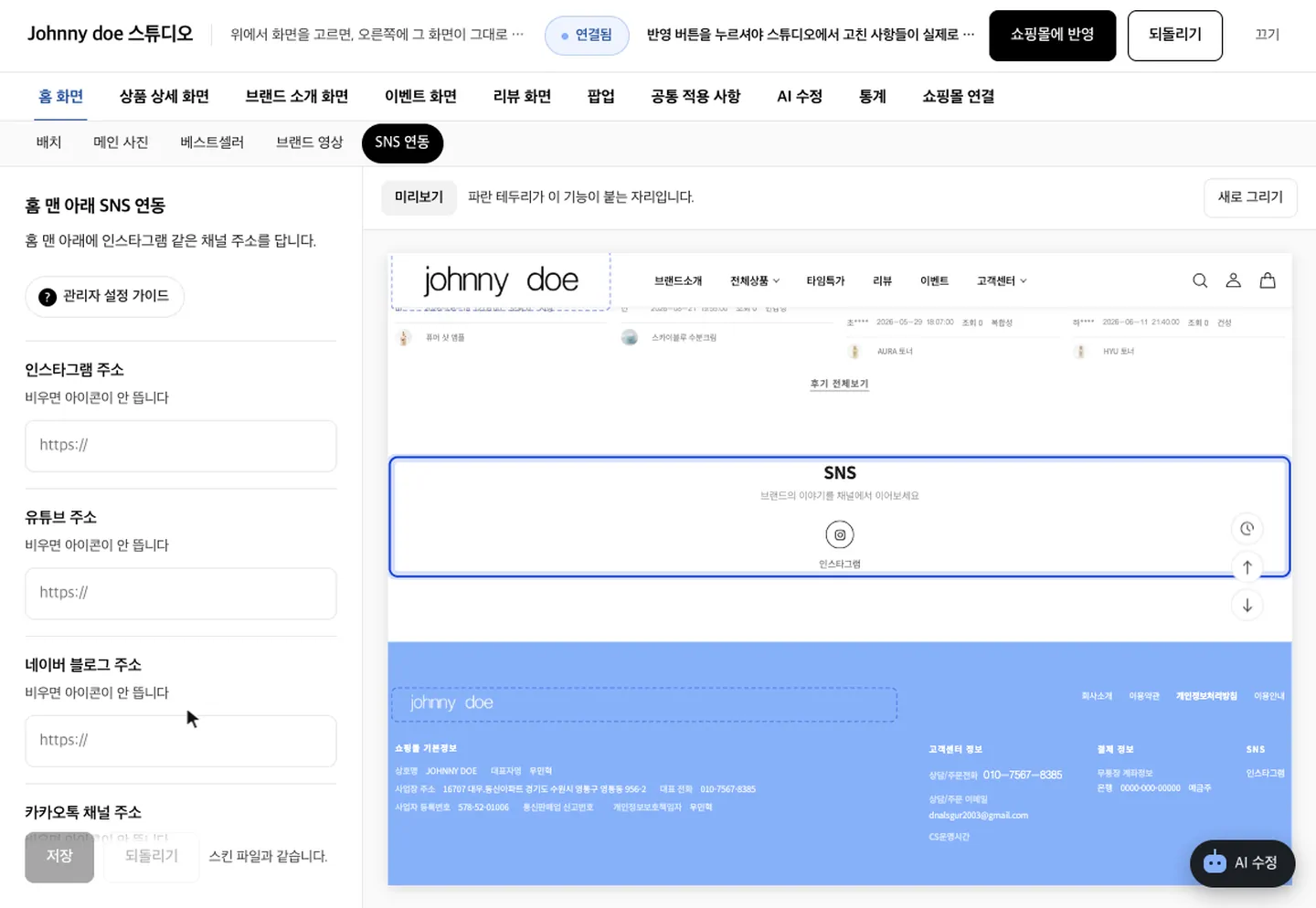Switch to the top AI 수정 tab
This screenshot has height=908, width=1316.
click(800, 96)
